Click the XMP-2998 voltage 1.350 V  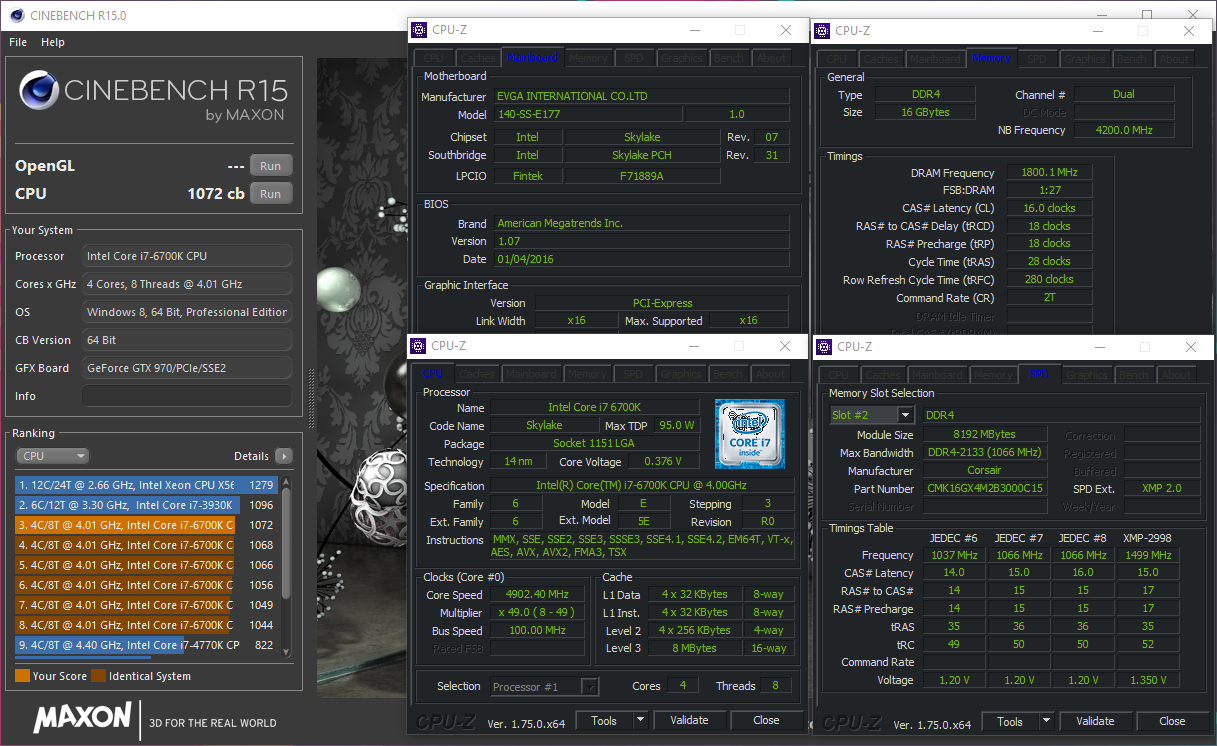pyautogui.click(x=1147, y=680)
